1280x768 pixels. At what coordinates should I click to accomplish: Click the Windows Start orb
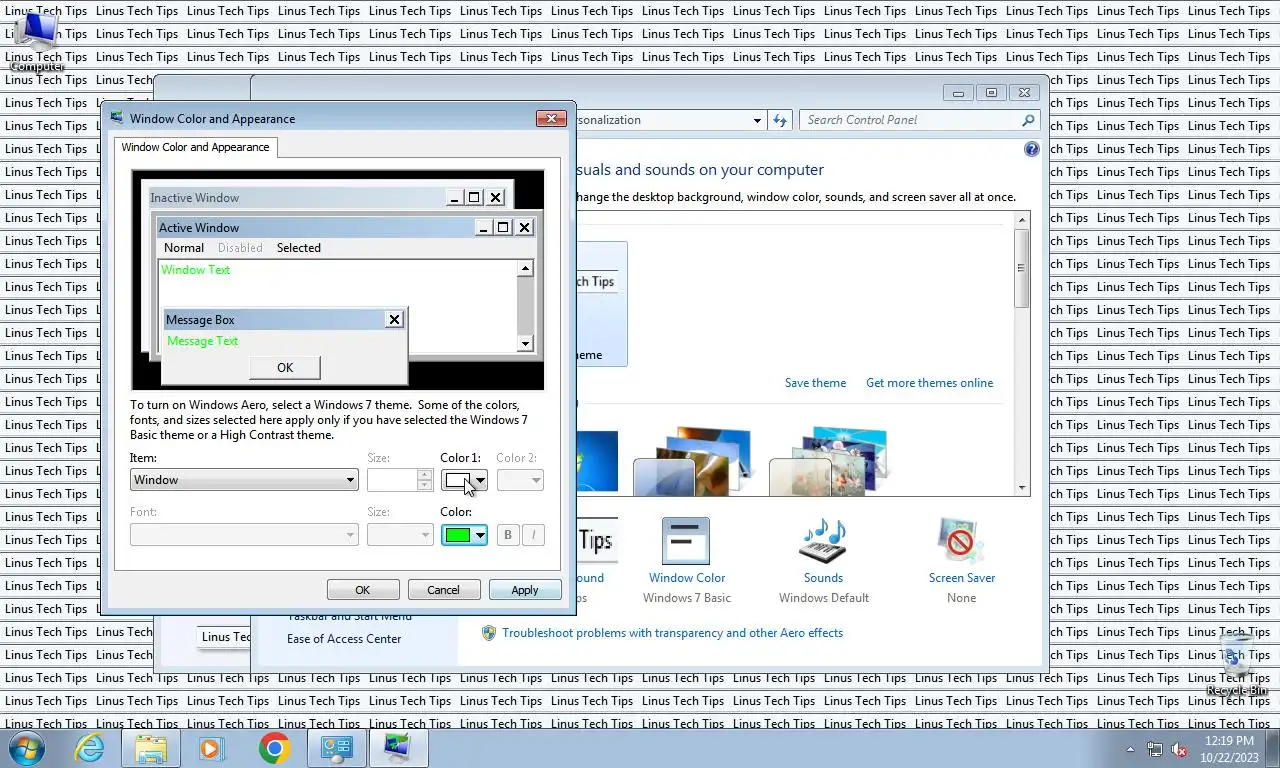(26, 748)
